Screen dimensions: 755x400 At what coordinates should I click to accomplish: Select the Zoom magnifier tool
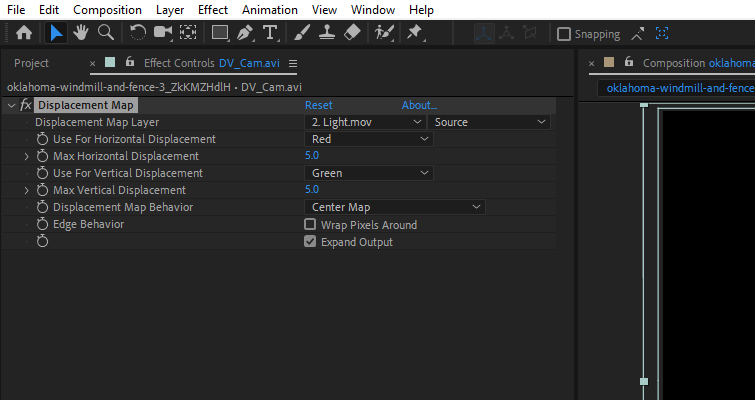click(x=105, y=33)
